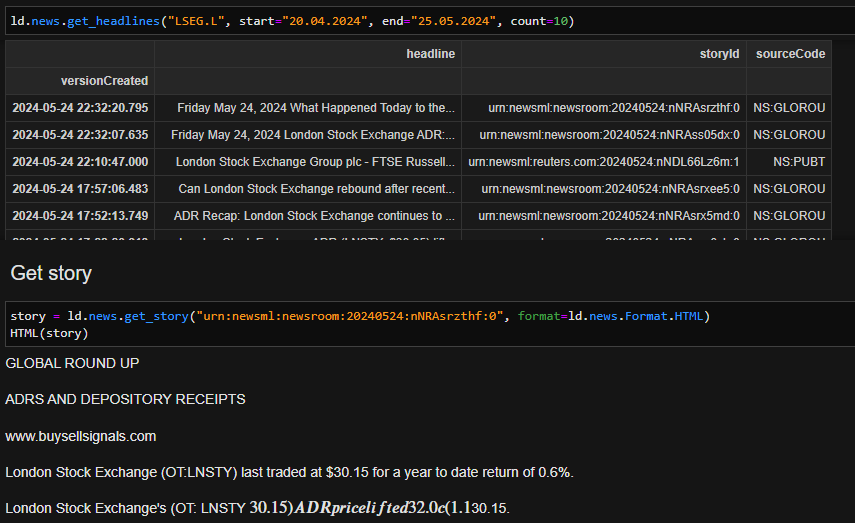The width and height of the screenshot is (855, 523).
Task: Click the "LSEG.L" string in the code
Action: (196, 21)
